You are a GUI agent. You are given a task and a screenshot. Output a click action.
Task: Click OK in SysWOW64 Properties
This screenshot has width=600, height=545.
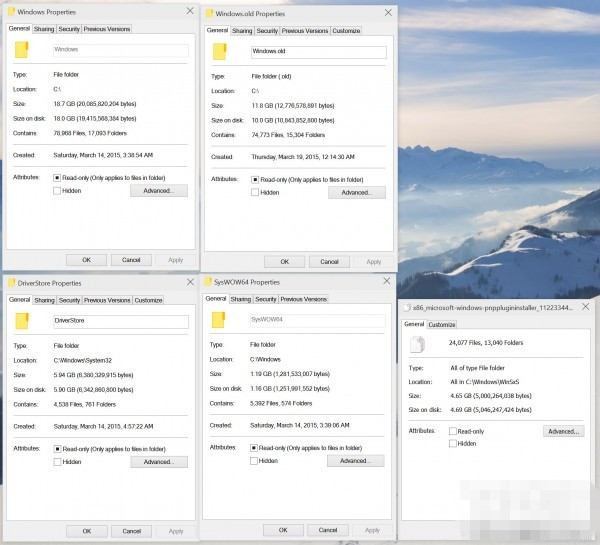click(284, 530)
